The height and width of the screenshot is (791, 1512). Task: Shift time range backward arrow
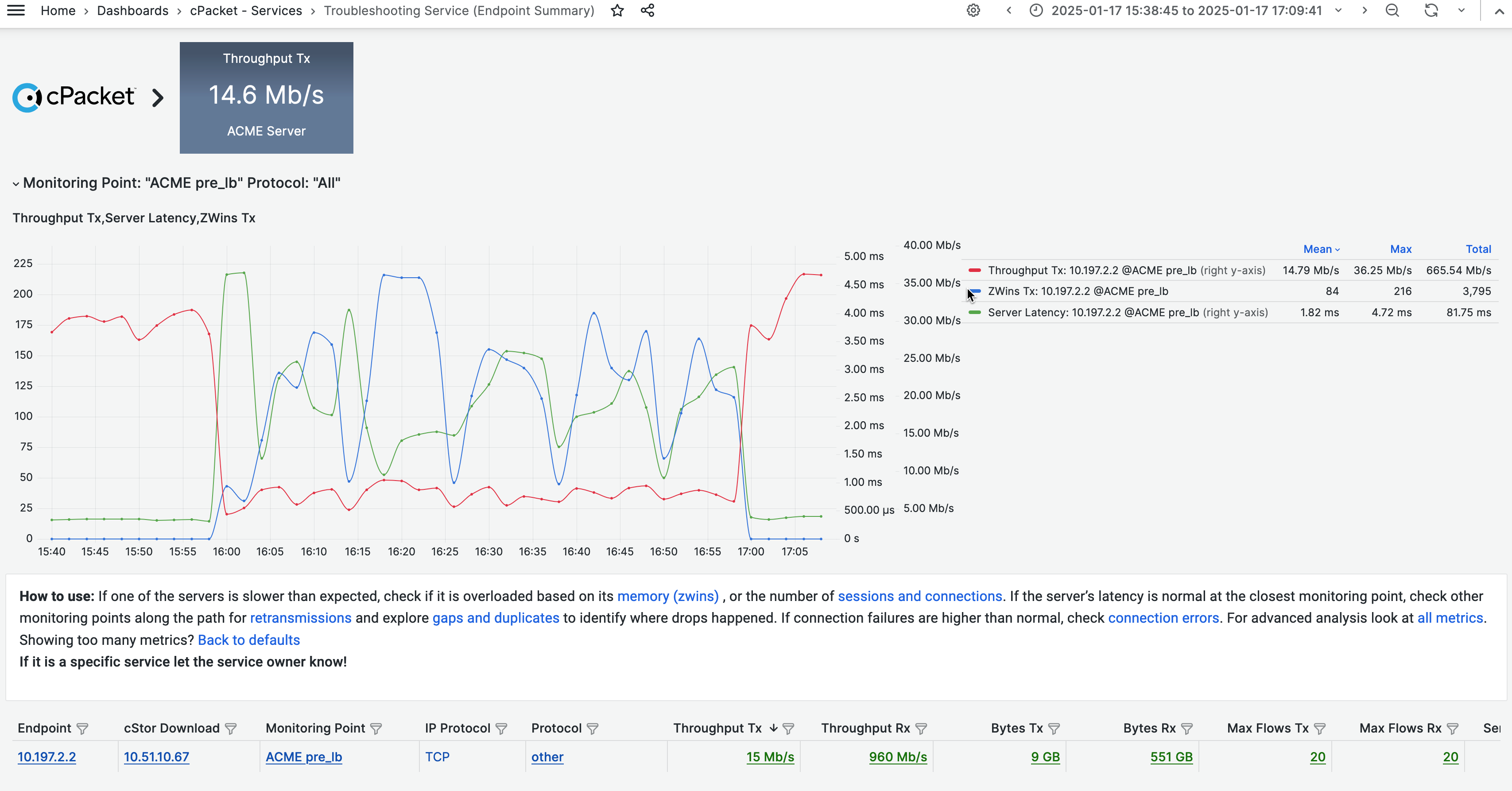1009,11
